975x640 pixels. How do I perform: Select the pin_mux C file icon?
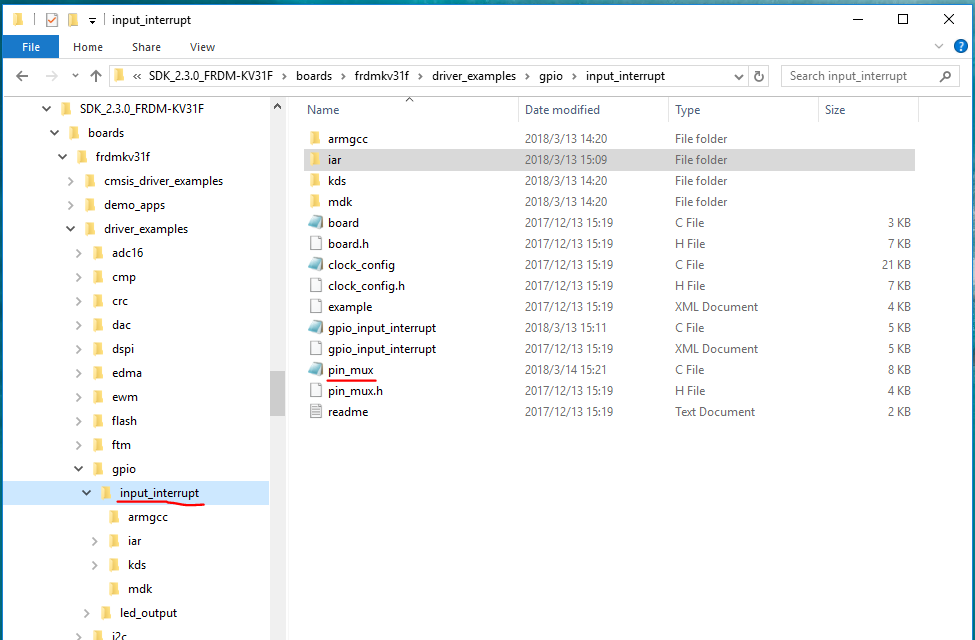click(316, 369)
